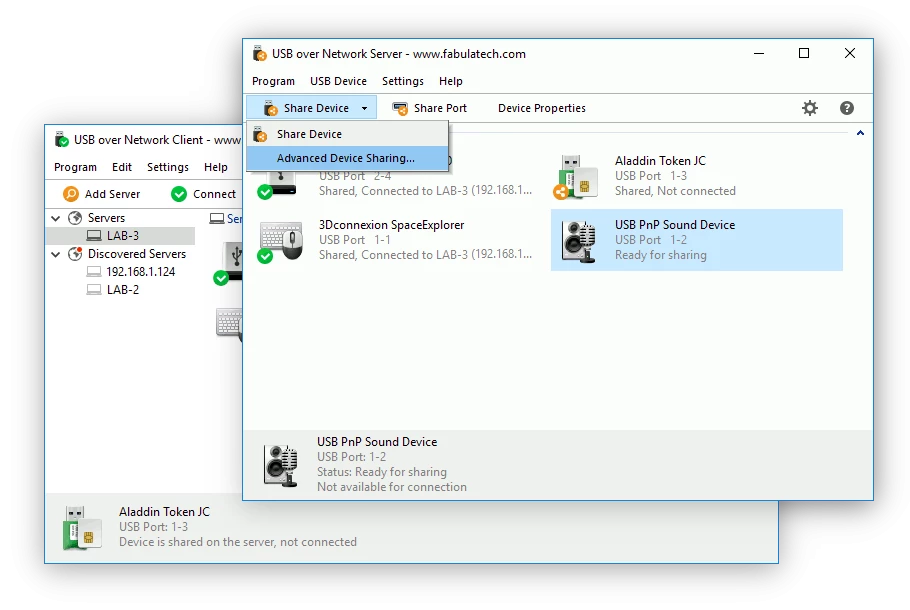
Task: Select LAB-2 discovered server
Action: coord(121,290)
